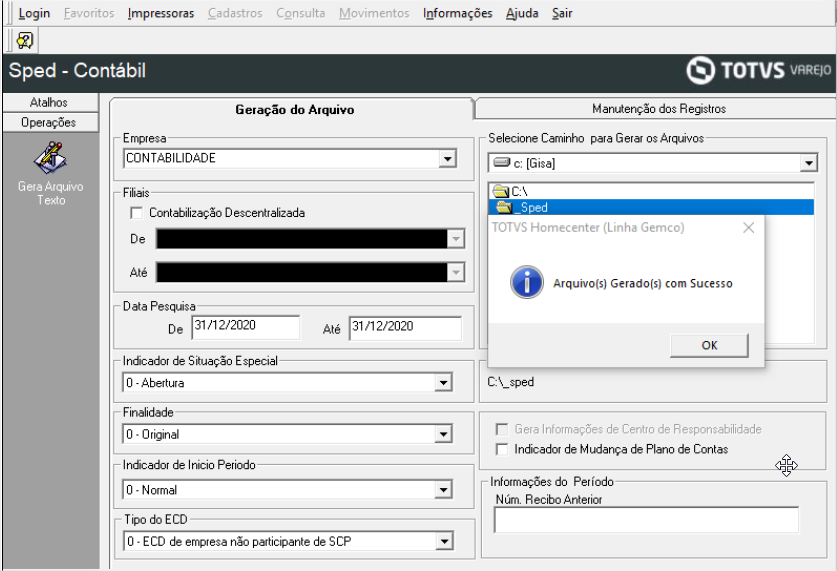
Task: Toggle Contabilização Descentralizada checkbox
Action: (137, 213)
